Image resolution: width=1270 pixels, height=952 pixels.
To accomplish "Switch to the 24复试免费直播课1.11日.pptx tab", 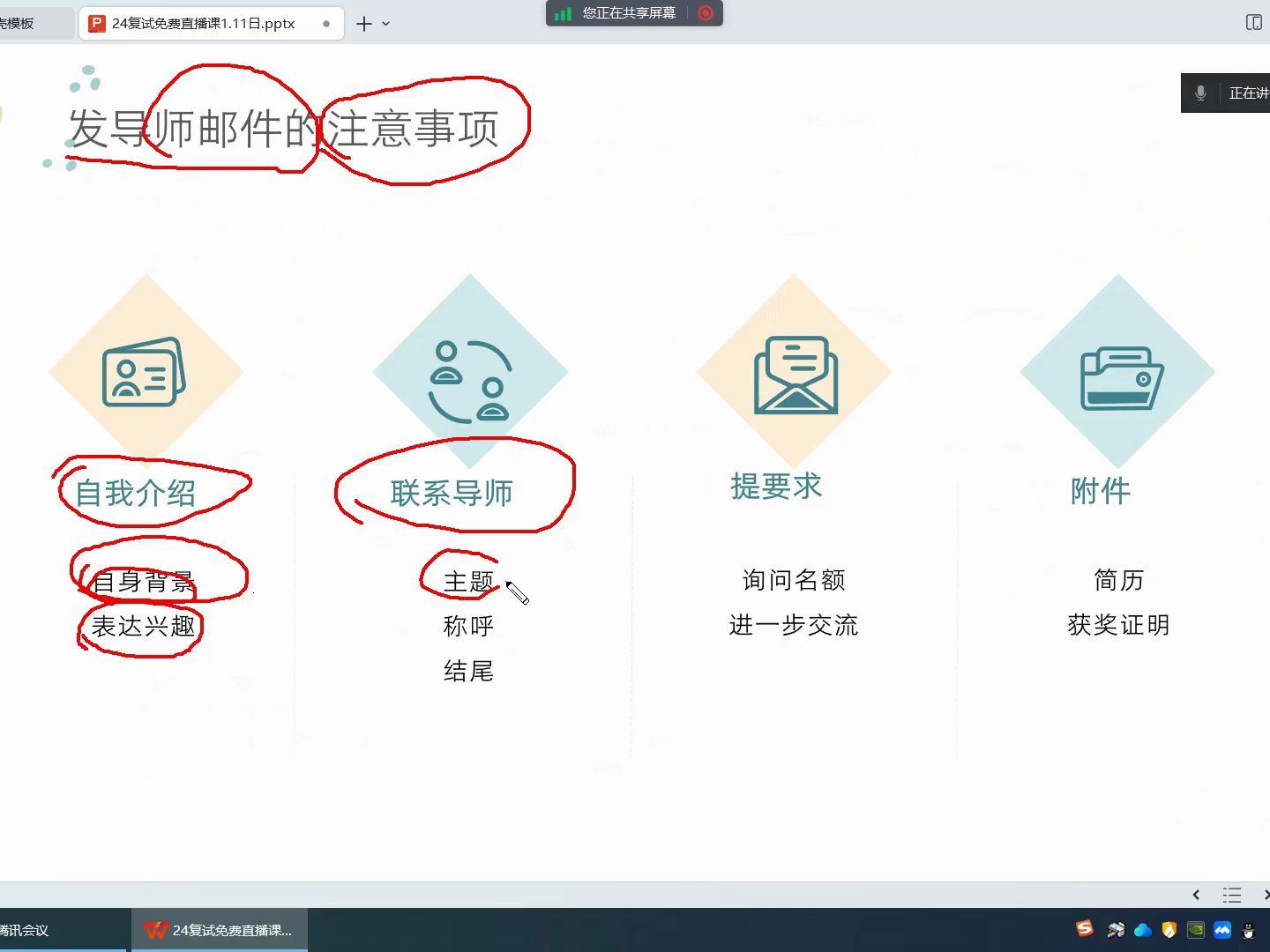I will point(211,24).
